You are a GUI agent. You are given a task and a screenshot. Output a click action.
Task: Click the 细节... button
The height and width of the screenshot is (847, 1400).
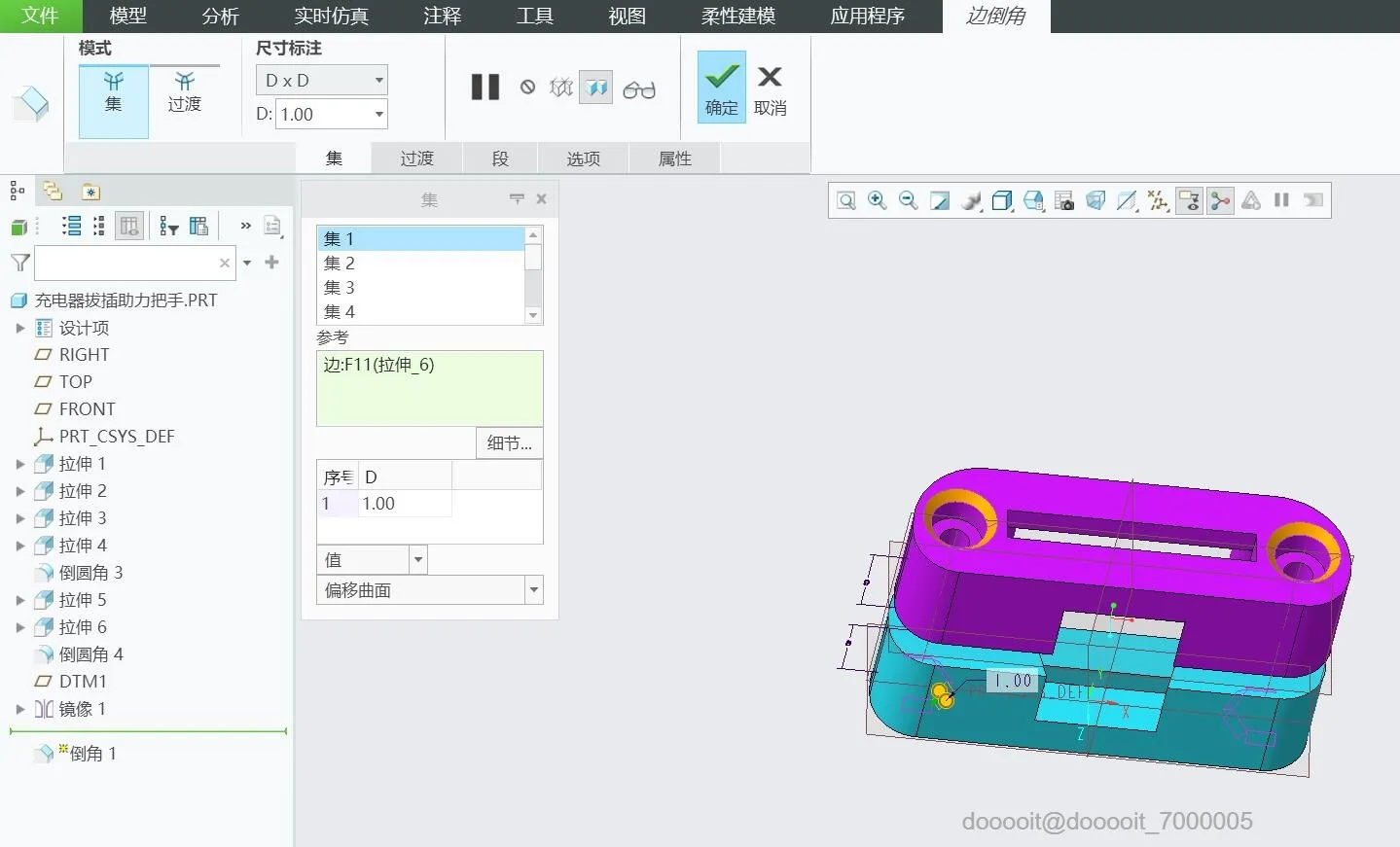pos(509,443)
